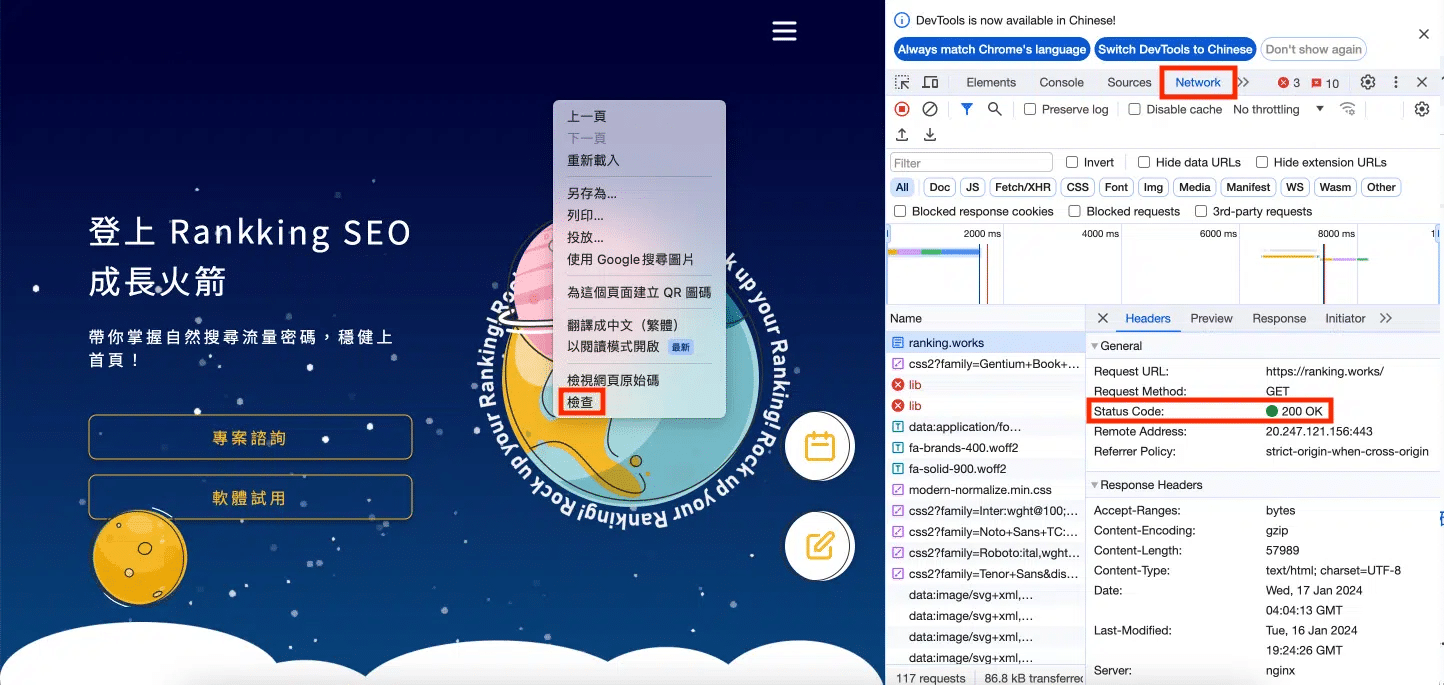
Task: Click the export HAR download icon
Action: [x=930, y=135]
